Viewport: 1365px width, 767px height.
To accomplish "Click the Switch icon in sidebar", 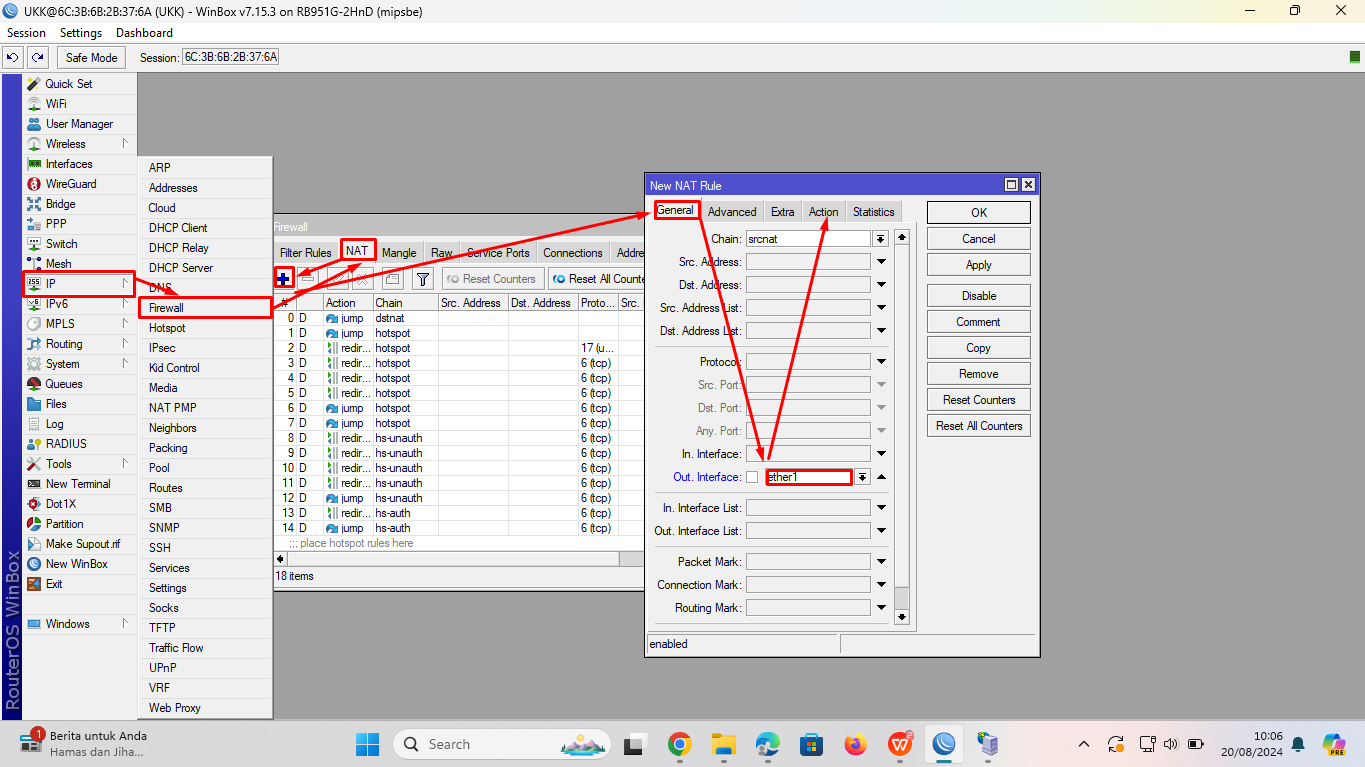I will click(x=34, y=244).
